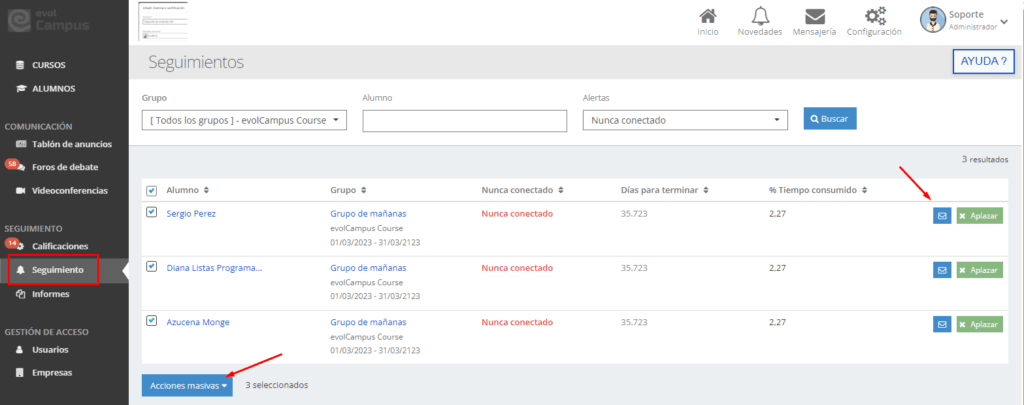Toggle the select-all checkbox in table header
1024x405 pixels.
tap(152, 191)
